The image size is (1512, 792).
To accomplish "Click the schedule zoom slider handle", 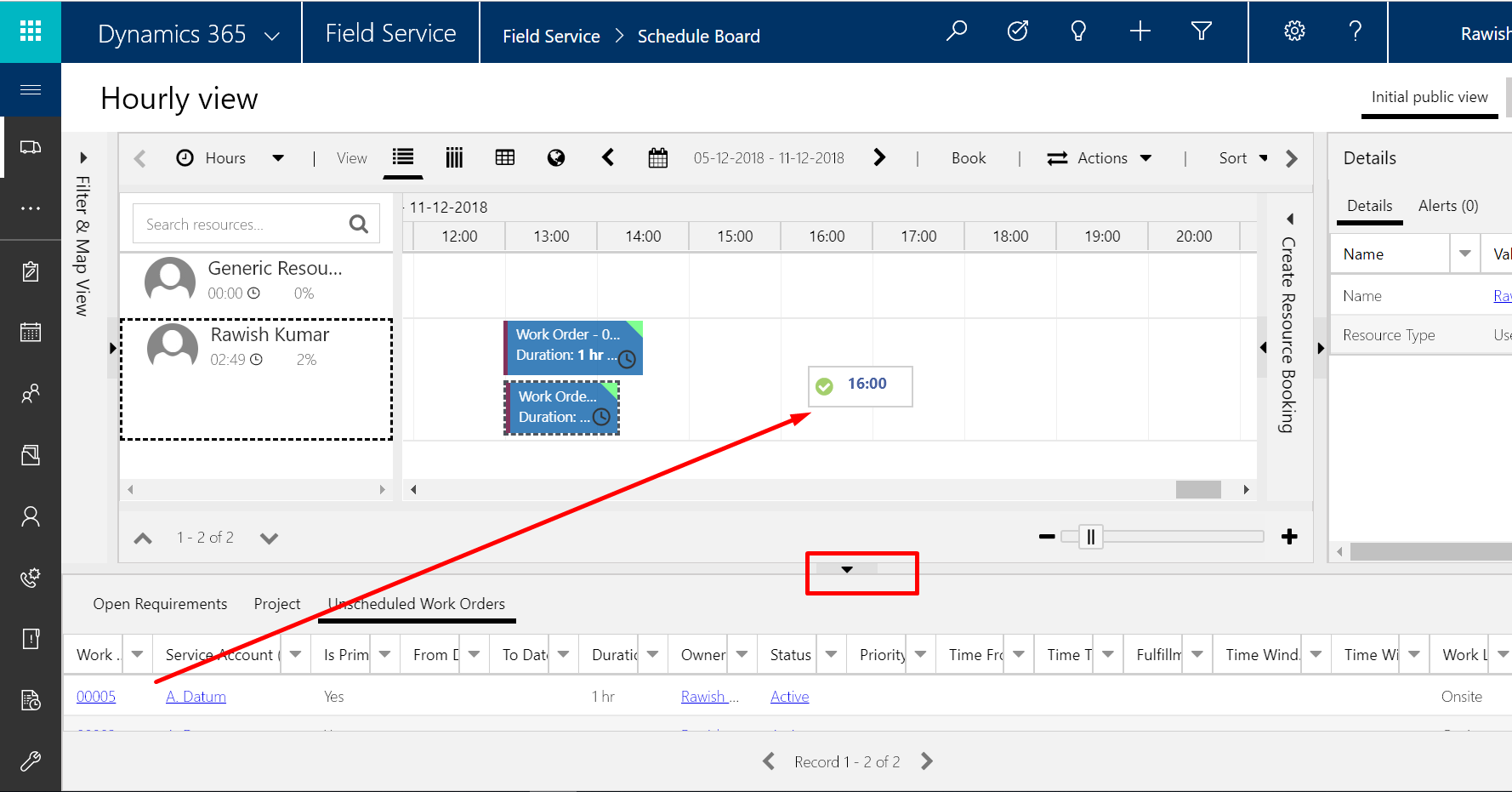I will pos(1091,537).
